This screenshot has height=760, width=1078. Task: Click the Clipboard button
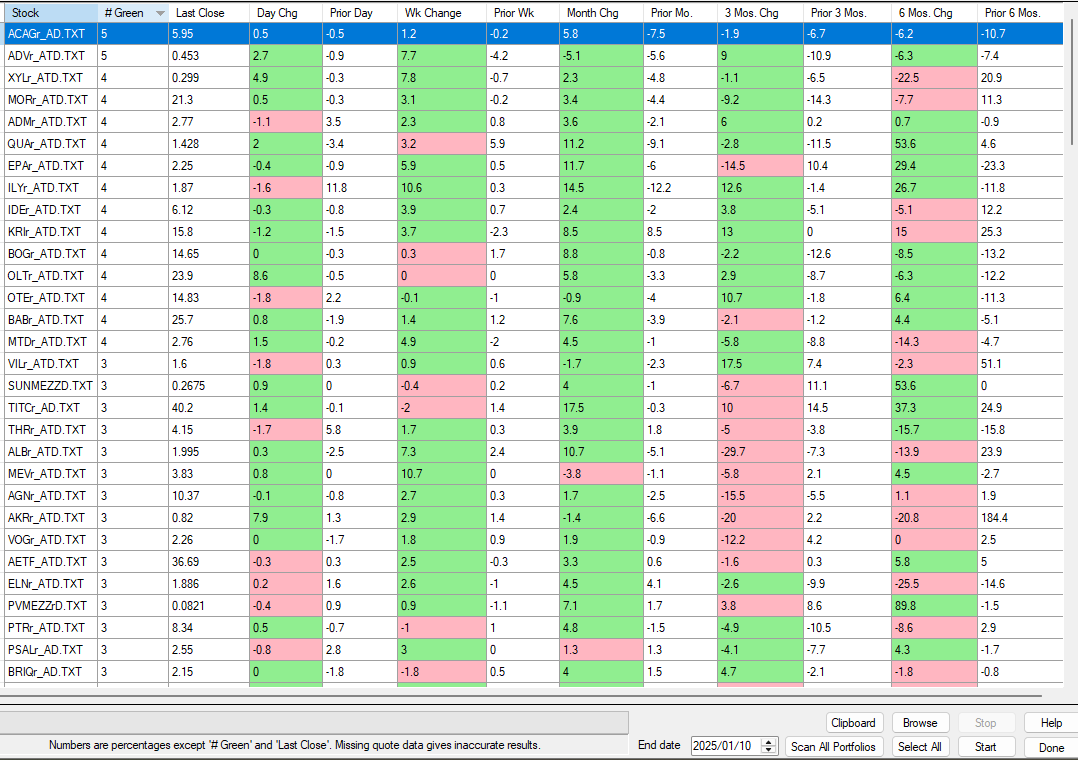853,723
